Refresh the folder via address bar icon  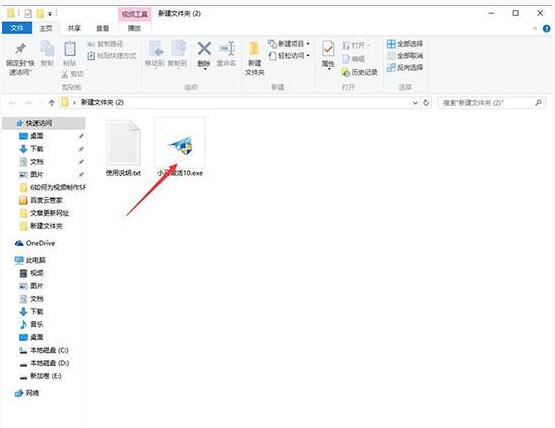point(426,103)
